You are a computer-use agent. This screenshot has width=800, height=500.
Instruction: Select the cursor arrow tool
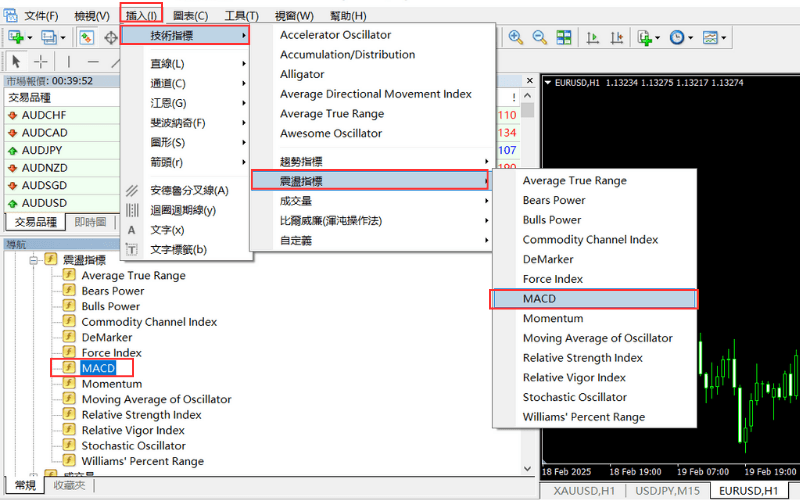16,62
